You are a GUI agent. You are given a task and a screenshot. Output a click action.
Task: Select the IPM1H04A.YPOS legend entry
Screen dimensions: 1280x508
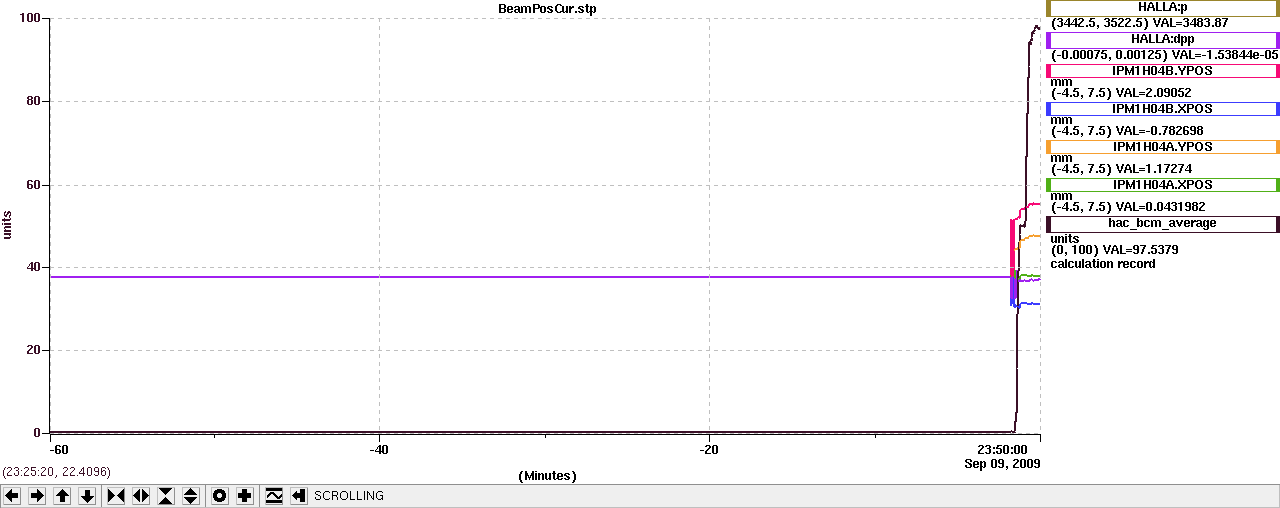click(x=1162, y=147)
